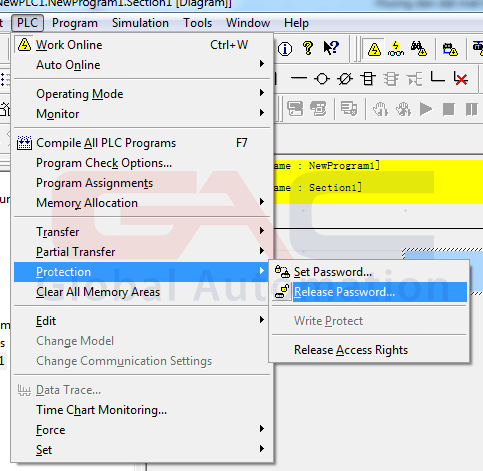Viewport: 483px width, 471px height.
Task: Click the pause simulation button
Action: 471,109
